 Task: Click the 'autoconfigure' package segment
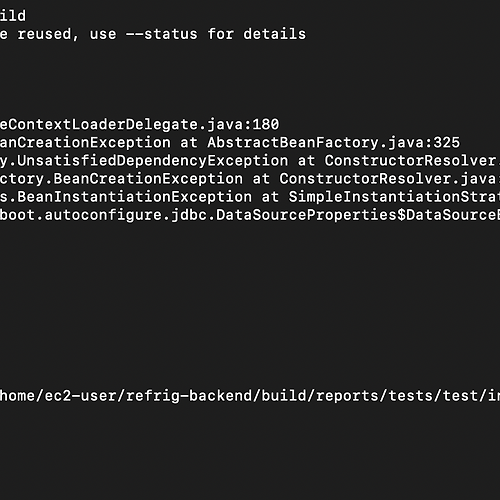pos(103,215)
